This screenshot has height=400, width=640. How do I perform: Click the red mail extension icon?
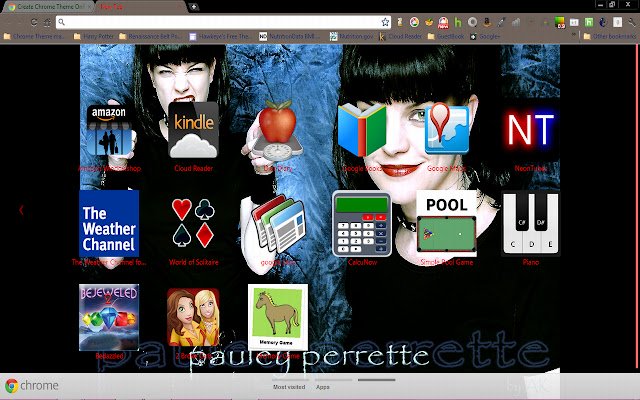click(x=443, y=22)
